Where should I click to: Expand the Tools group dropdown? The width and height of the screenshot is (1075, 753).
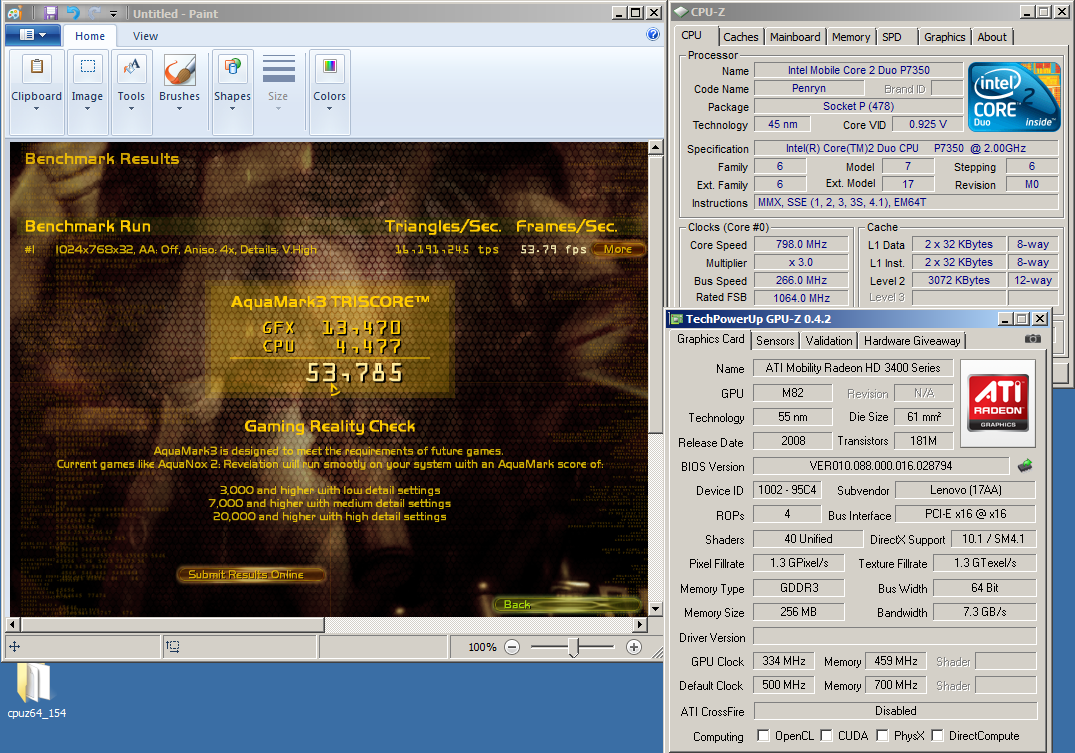[131, 108]
